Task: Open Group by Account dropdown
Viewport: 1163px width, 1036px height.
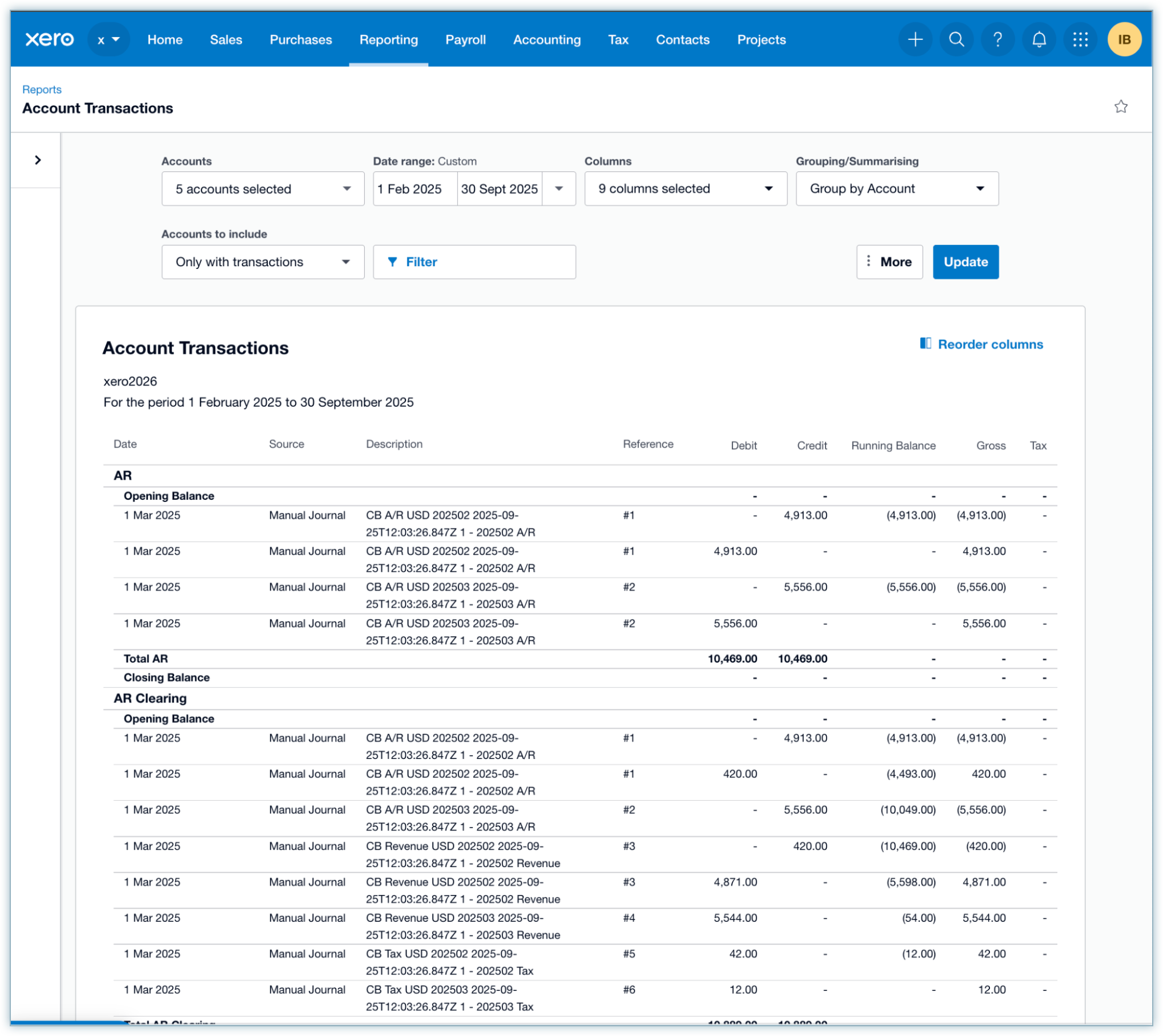Action: [896, 189]
